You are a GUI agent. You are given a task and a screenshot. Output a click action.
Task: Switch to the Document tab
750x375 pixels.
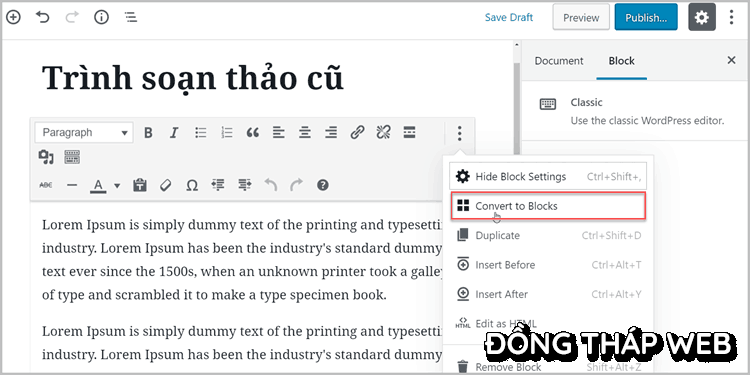click(x=559, y=61)
